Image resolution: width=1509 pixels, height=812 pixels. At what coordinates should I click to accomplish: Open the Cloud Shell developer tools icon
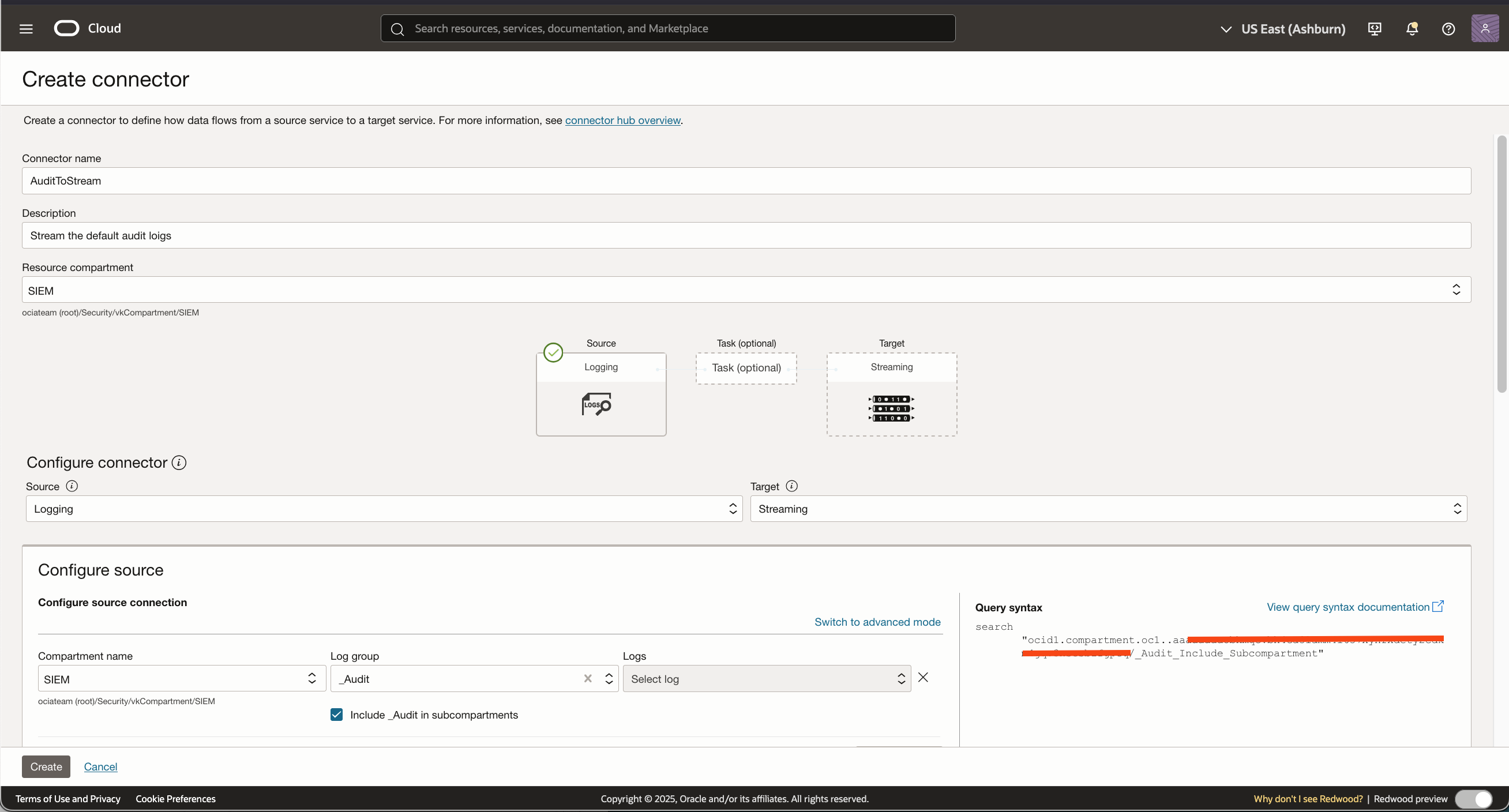pos(1374,29)
